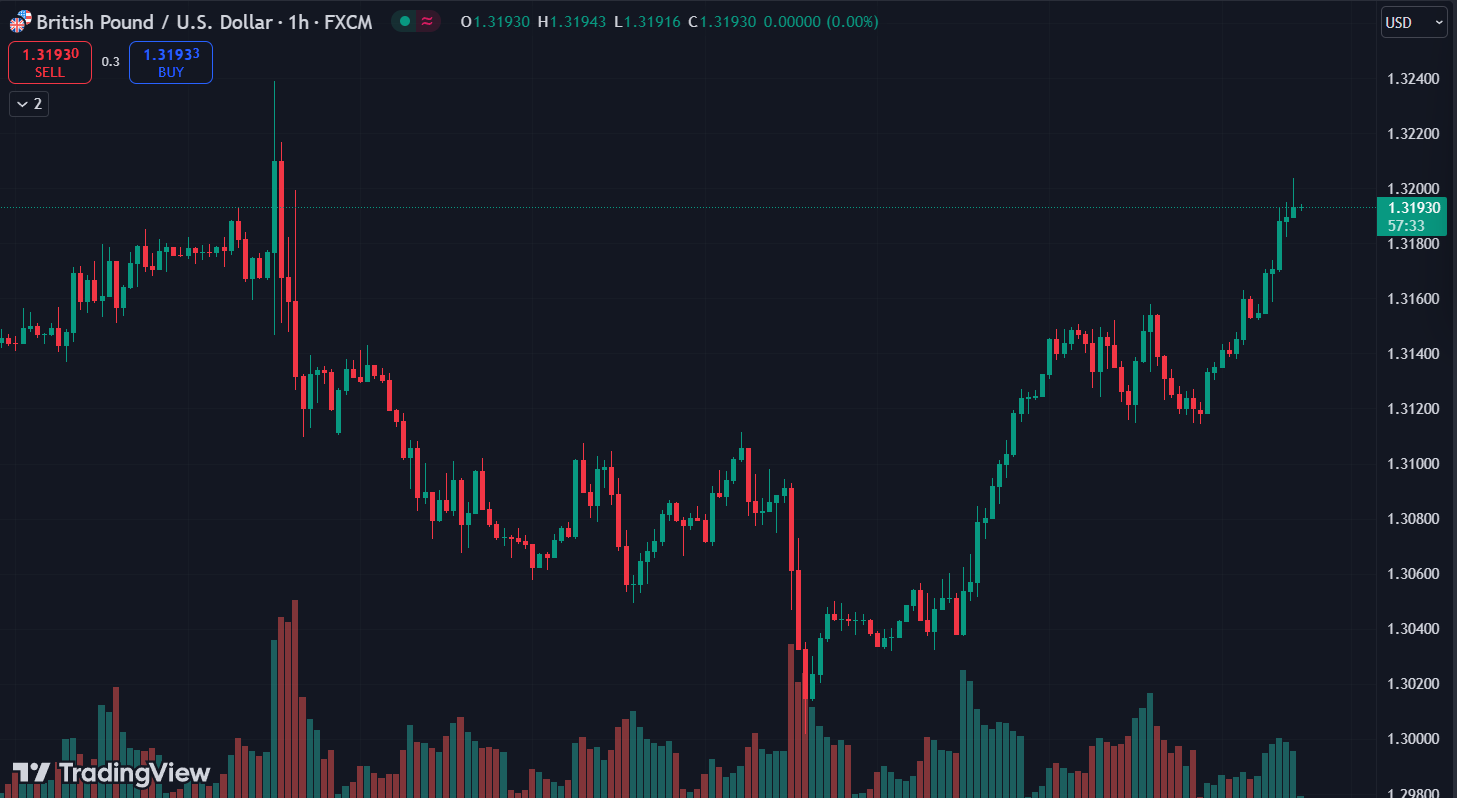
Task: Click the 1.32200 price axis label
Action: point(1414,134)
